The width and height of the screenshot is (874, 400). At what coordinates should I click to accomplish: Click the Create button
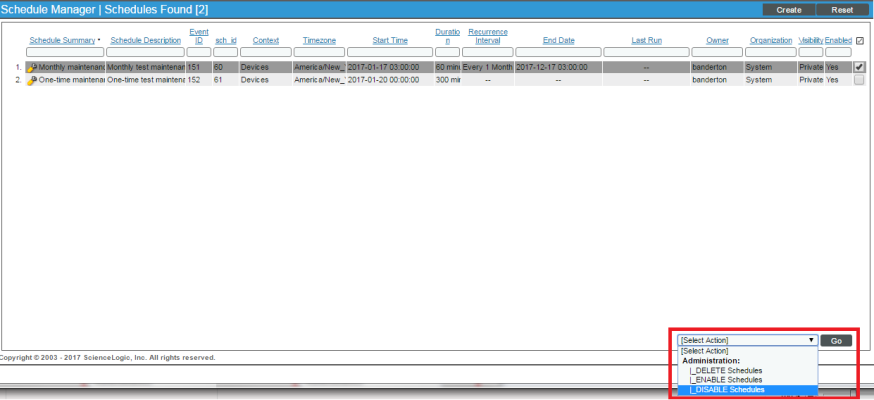coord(789,9)
